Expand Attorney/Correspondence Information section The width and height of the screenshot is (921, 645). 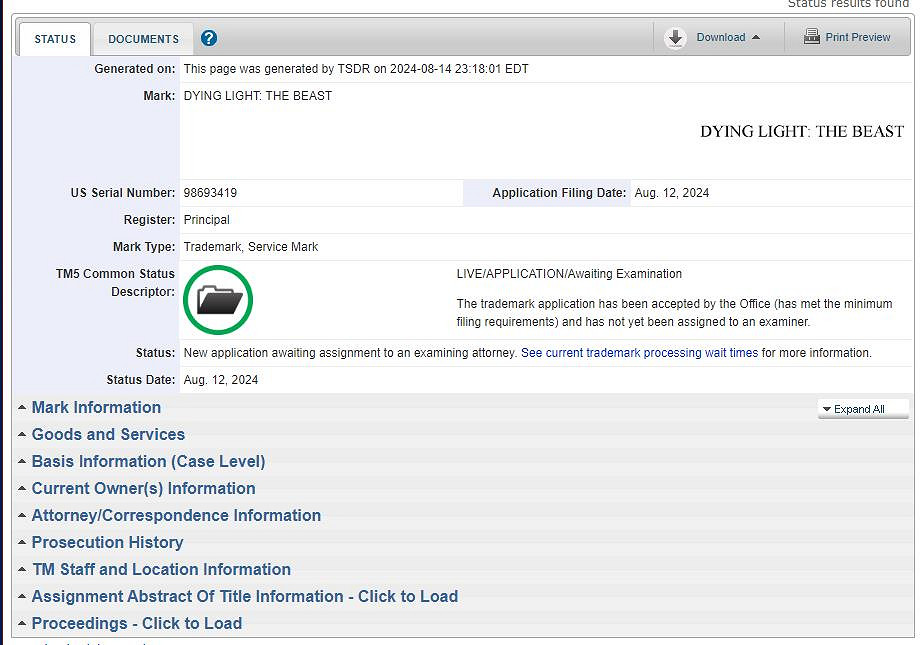pos(176,516)
